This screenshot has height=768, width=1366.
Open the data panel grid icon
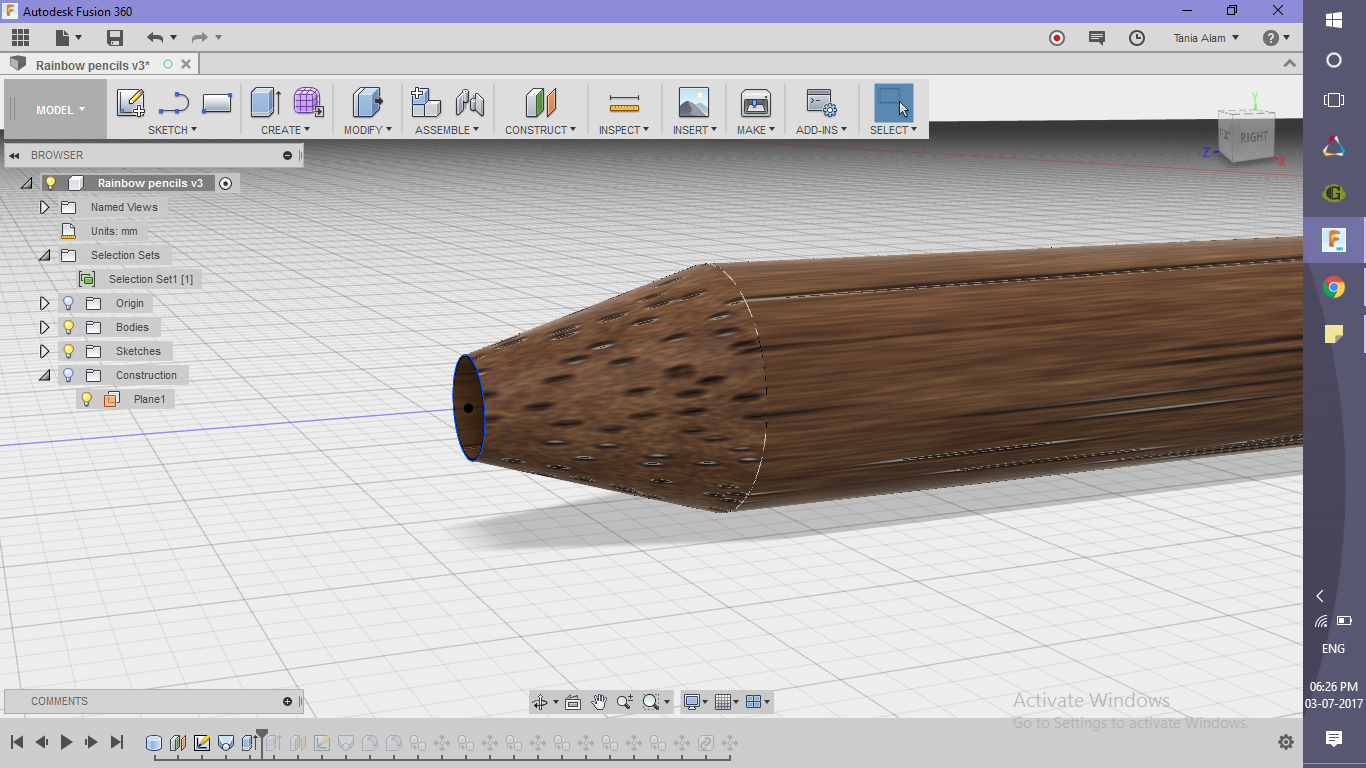click(21, 38)
